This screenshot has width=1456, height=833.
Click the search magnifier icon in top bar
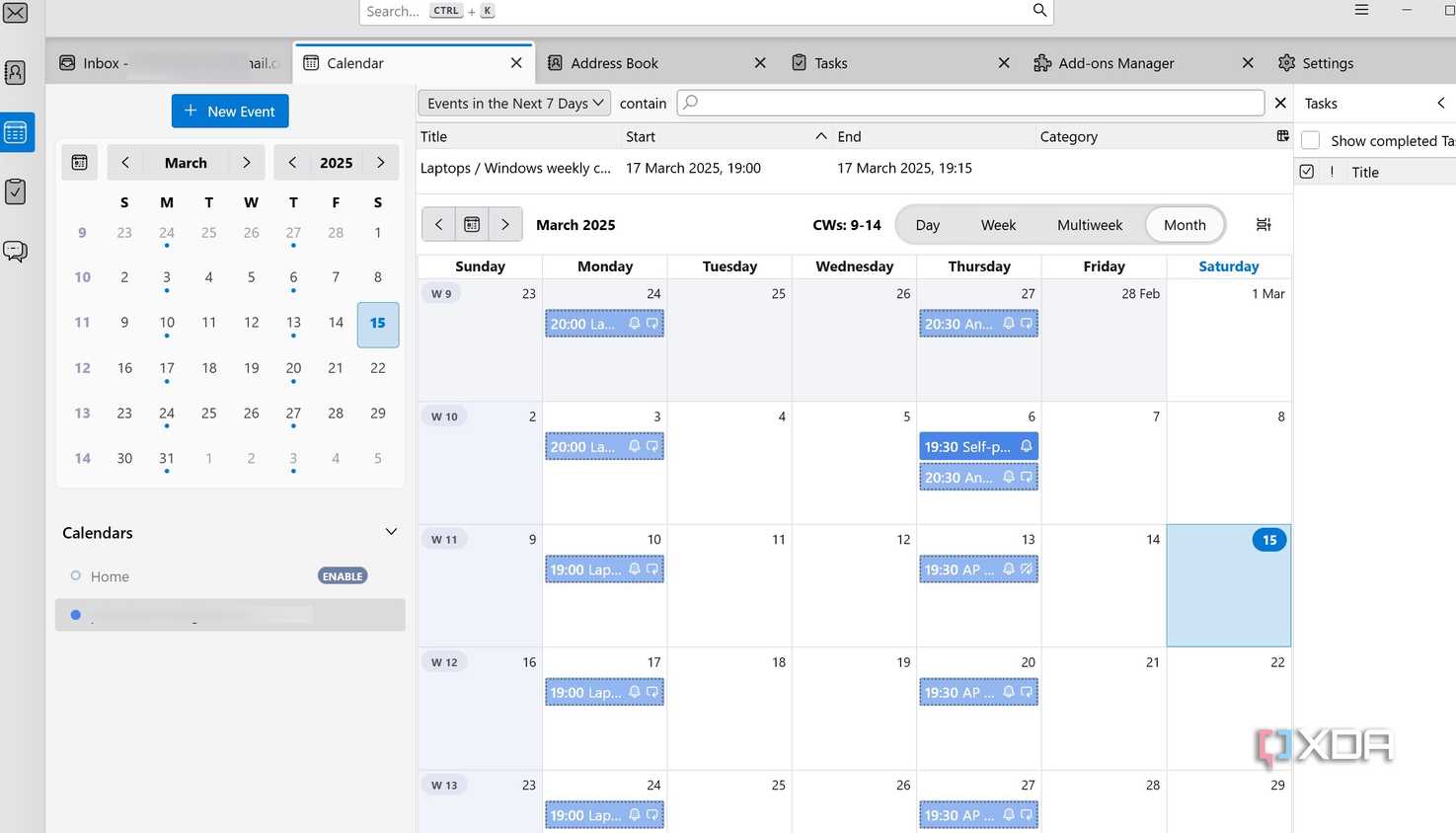pyautogui.click(x=1039, y=10)
